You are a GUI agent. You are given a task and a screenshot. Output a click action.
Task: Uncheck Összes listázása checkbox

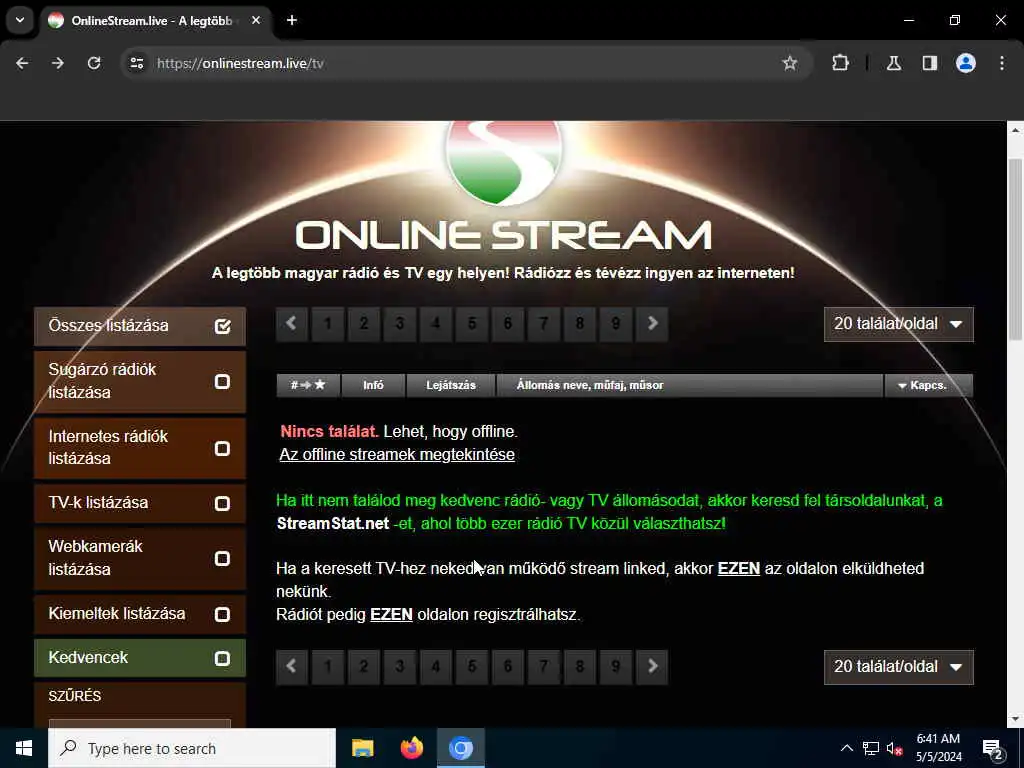click(223, 326)
